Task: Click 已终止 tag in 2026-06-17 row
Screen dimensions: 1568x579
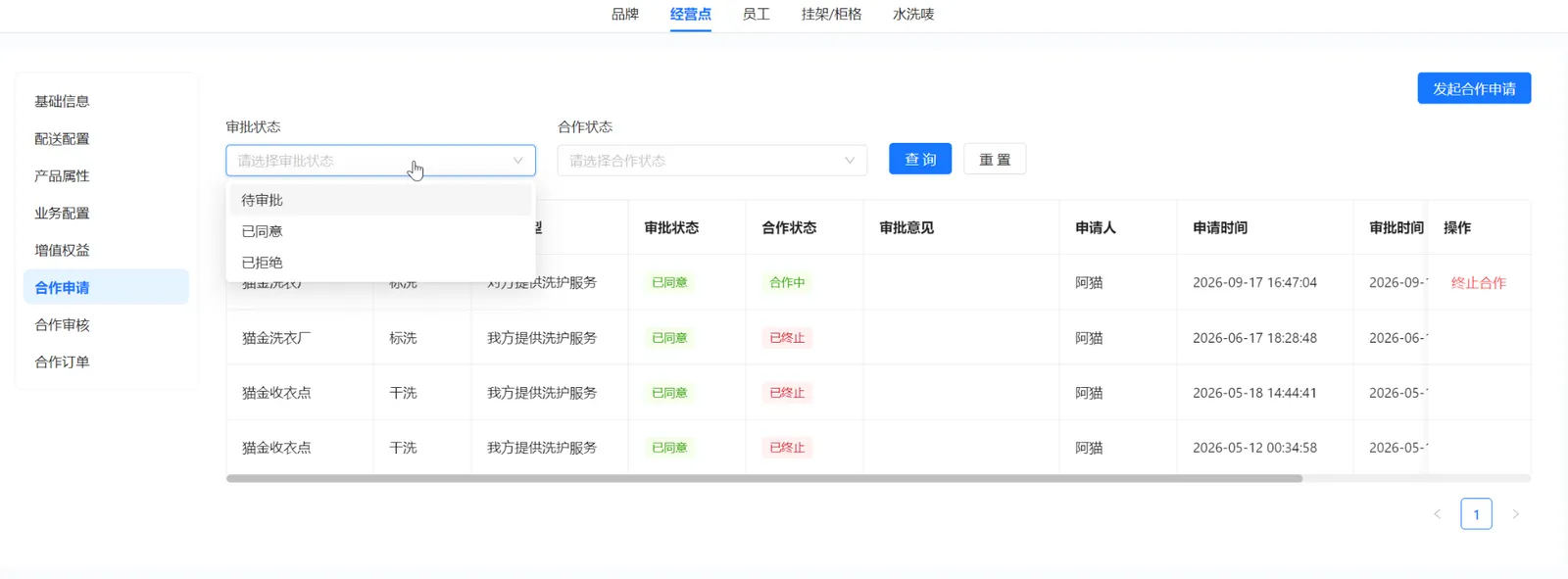Action: tap(787, 338)
